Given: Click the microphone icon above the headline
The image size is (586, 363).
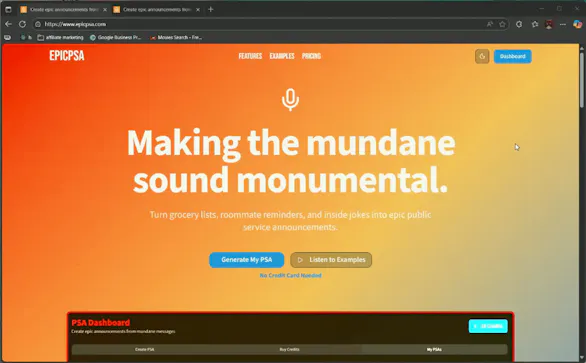Looking at the screenshot, I should 290,100.
